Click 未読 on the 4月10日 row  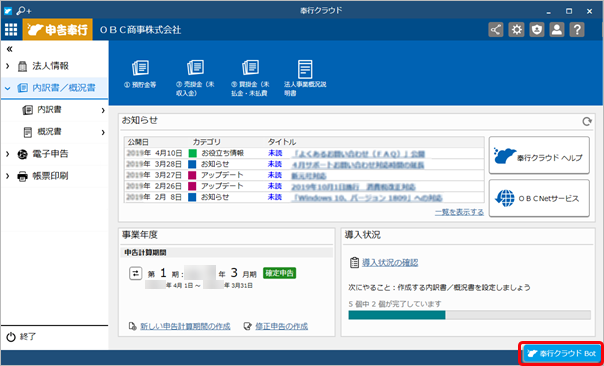pyautogui.click(x=275, y=153)
